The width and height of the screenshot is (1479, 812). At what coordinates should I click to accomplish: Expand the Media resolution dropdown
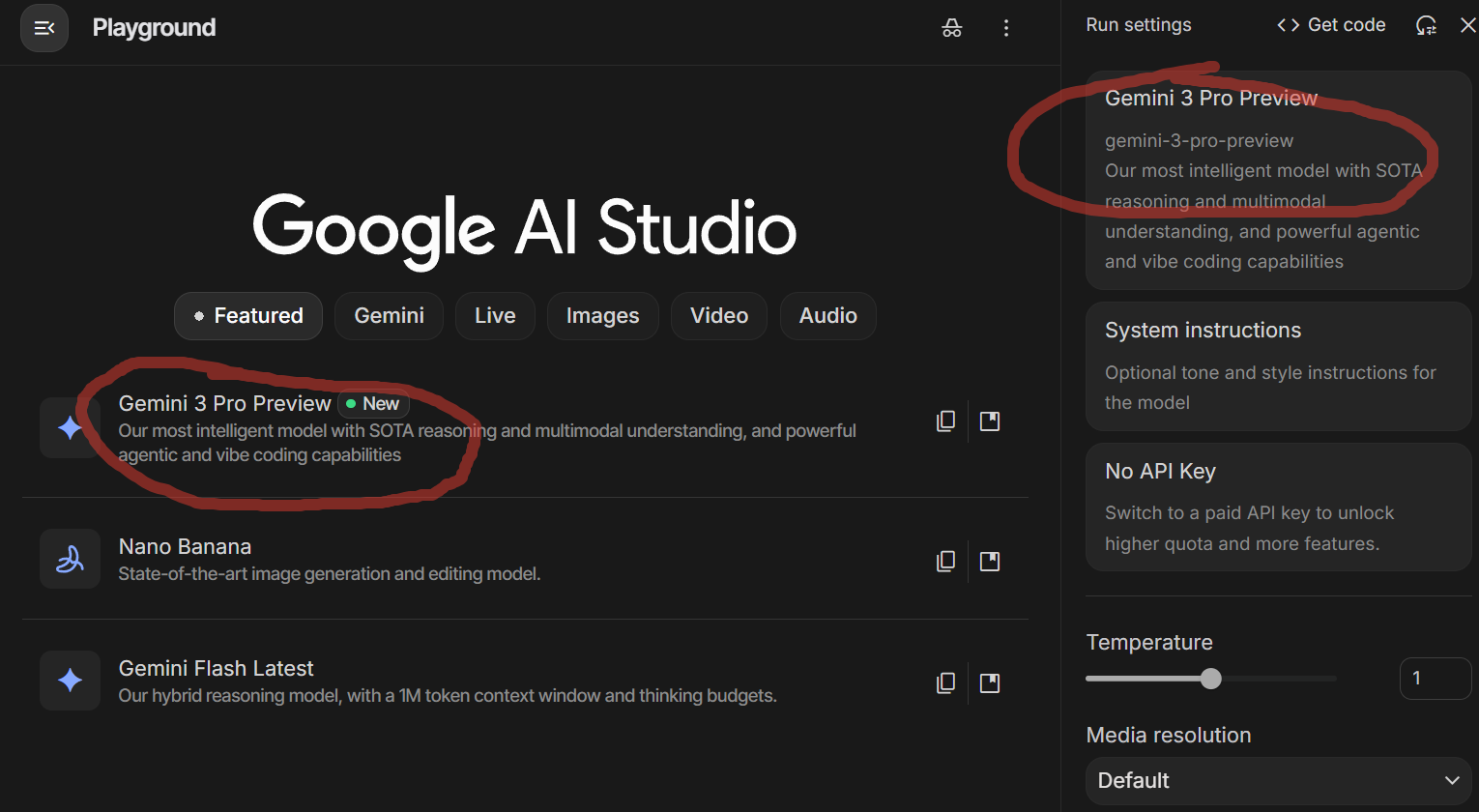click(x=1278, y=780)
